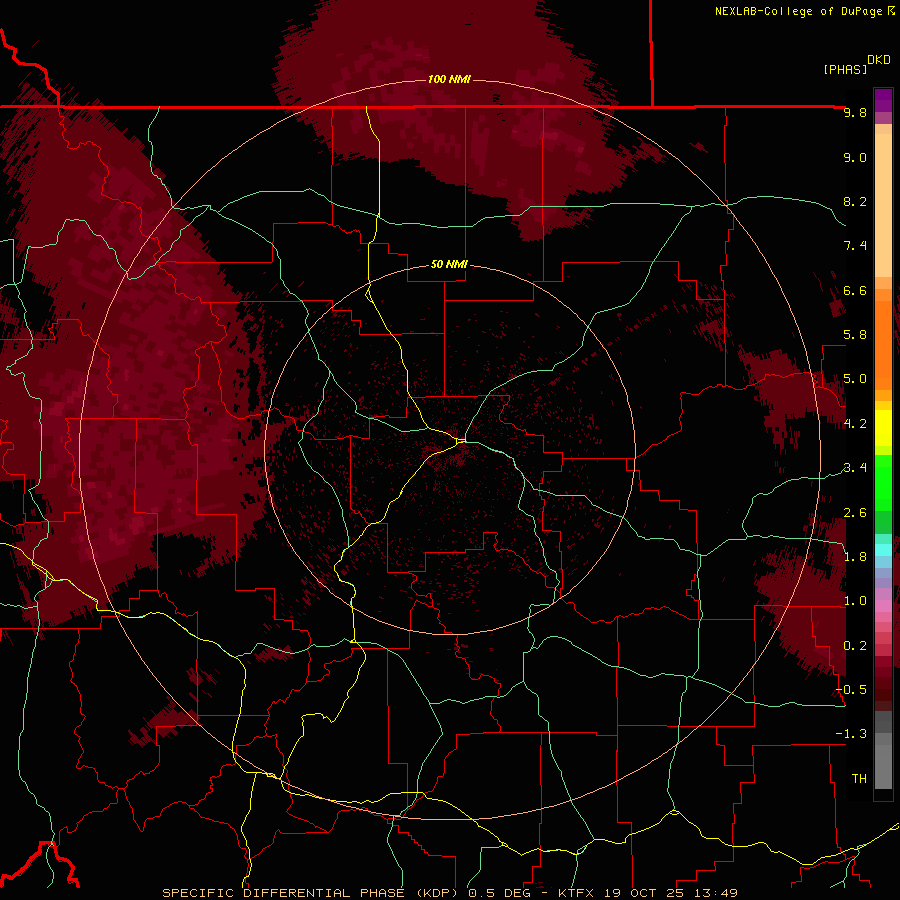Click the 0.5 DEG elevation text
Image resolution: width=900 pixels, height=900 pixels.
coord(499,893)
